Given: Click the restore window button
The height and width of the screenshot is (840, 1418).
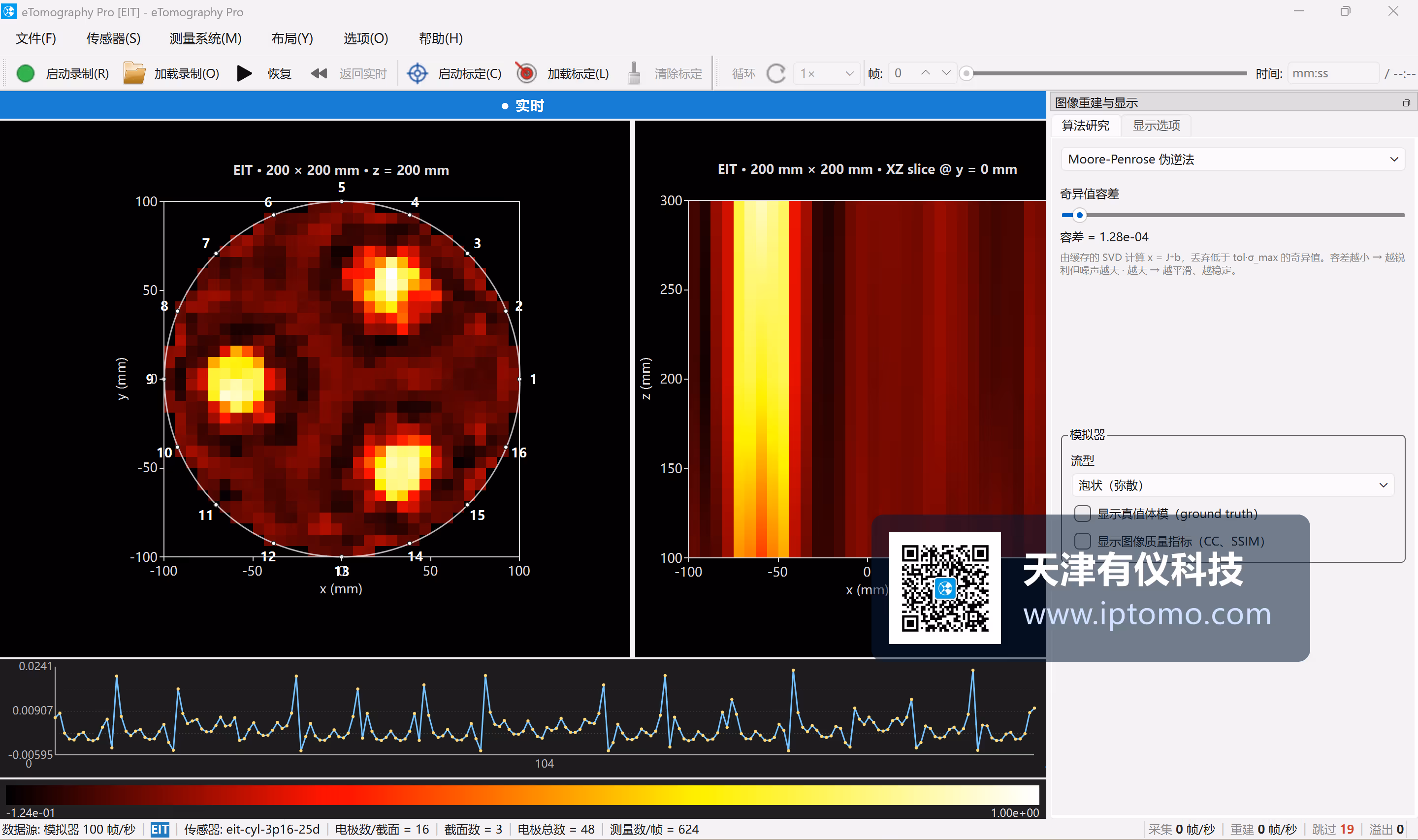Looking at the screenshot, I should (x=1346, y=11).
